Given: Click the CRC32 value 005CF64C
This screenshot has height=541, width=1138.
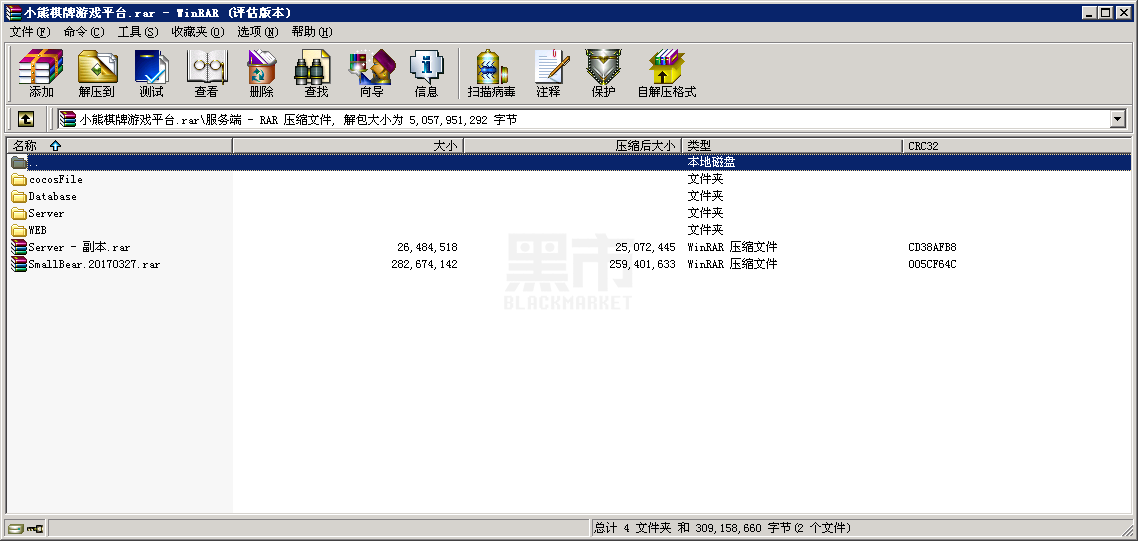Looking at the screenshot, I should pyautogui.click(x=933, y=264).
